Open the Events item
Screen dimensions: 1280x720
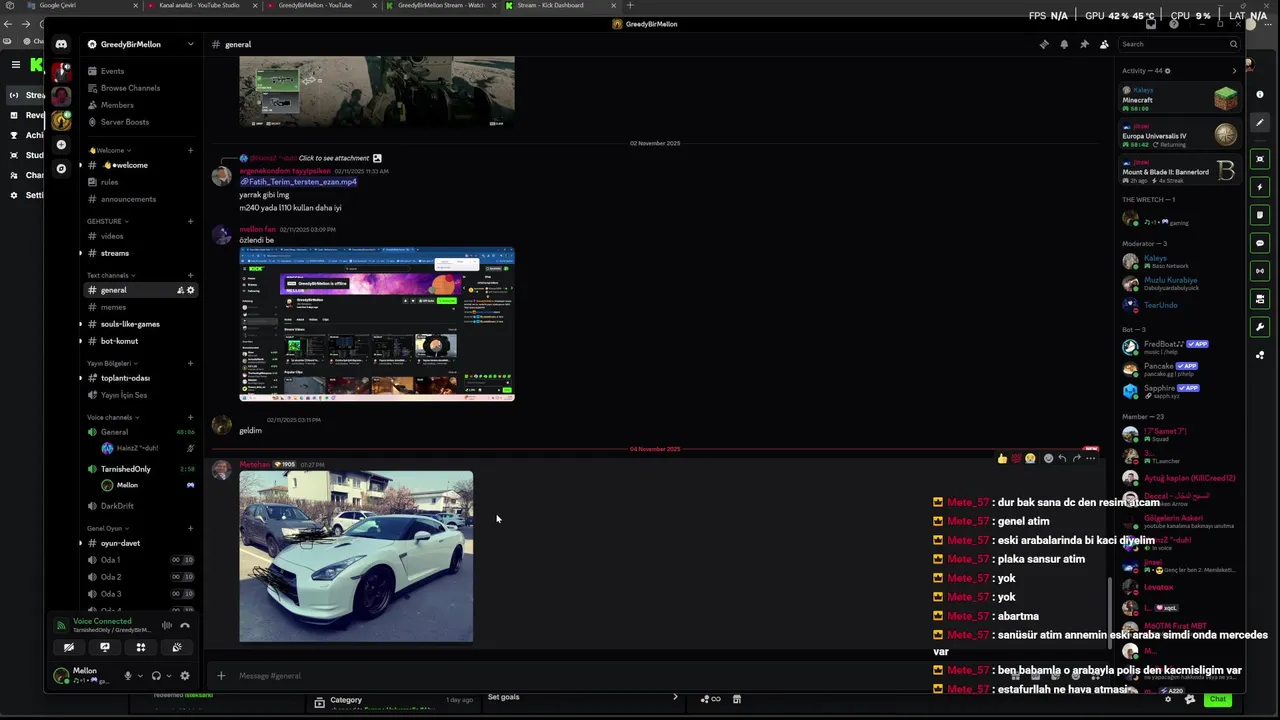pos(112,71)
